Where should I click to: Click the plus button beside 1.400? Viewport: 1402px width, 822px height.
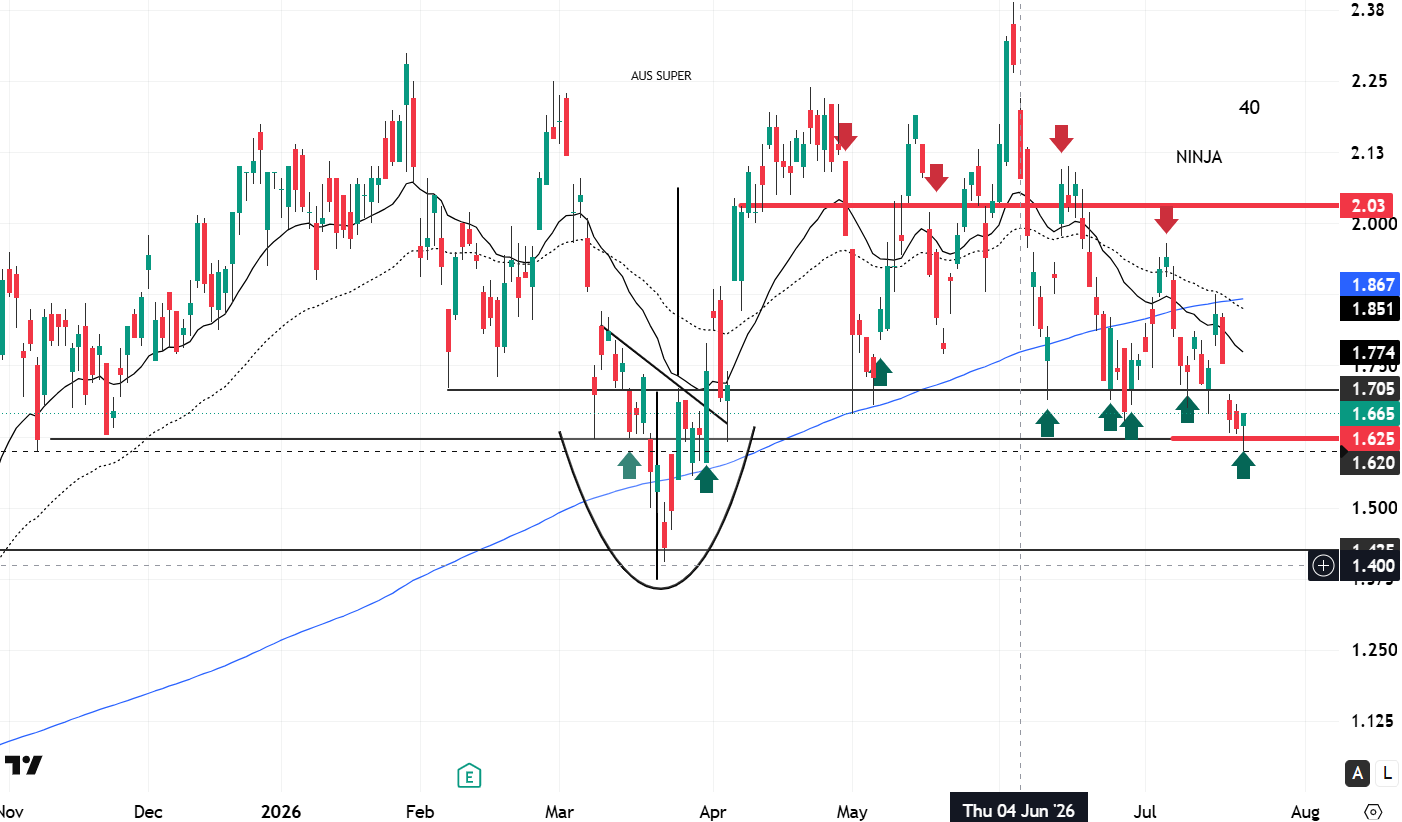point(1323,566)
